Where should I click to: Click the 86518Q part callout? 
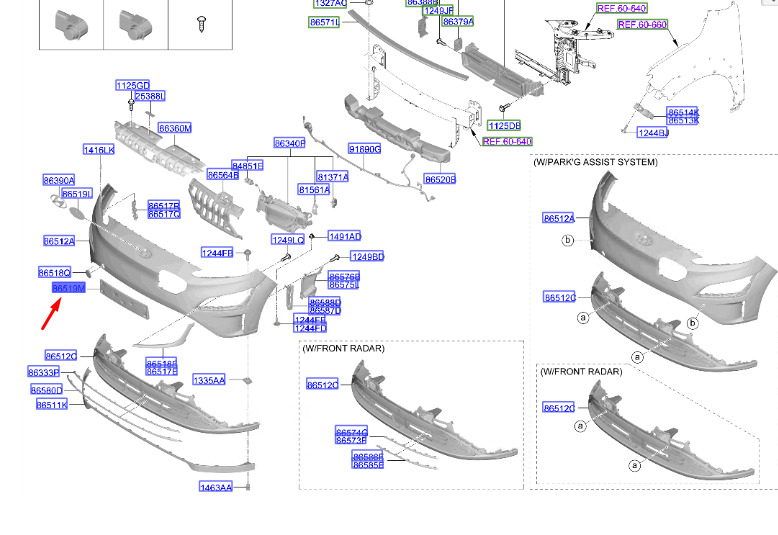[55, 272]
